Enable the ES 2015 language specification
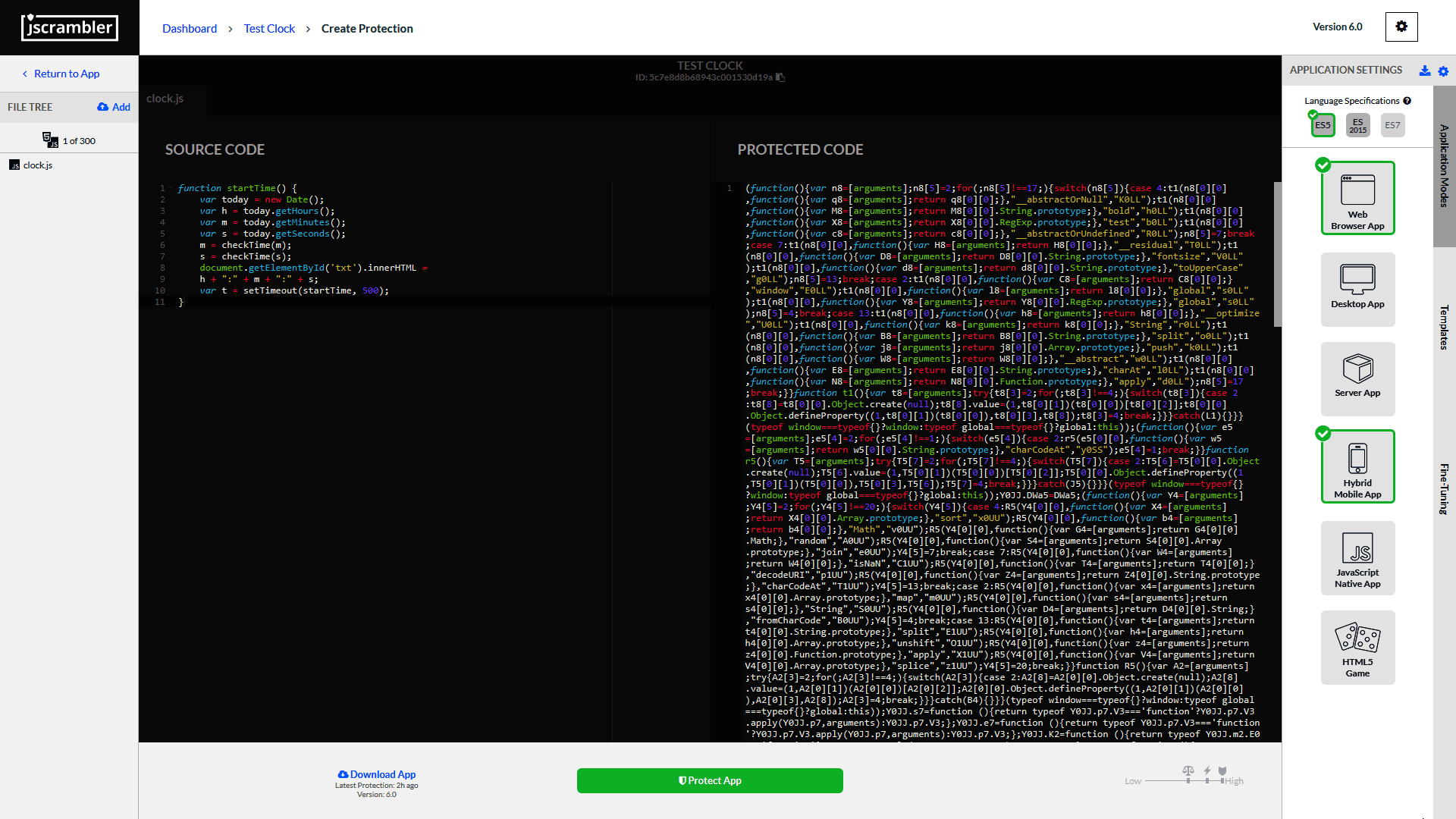 (1357, 125)
